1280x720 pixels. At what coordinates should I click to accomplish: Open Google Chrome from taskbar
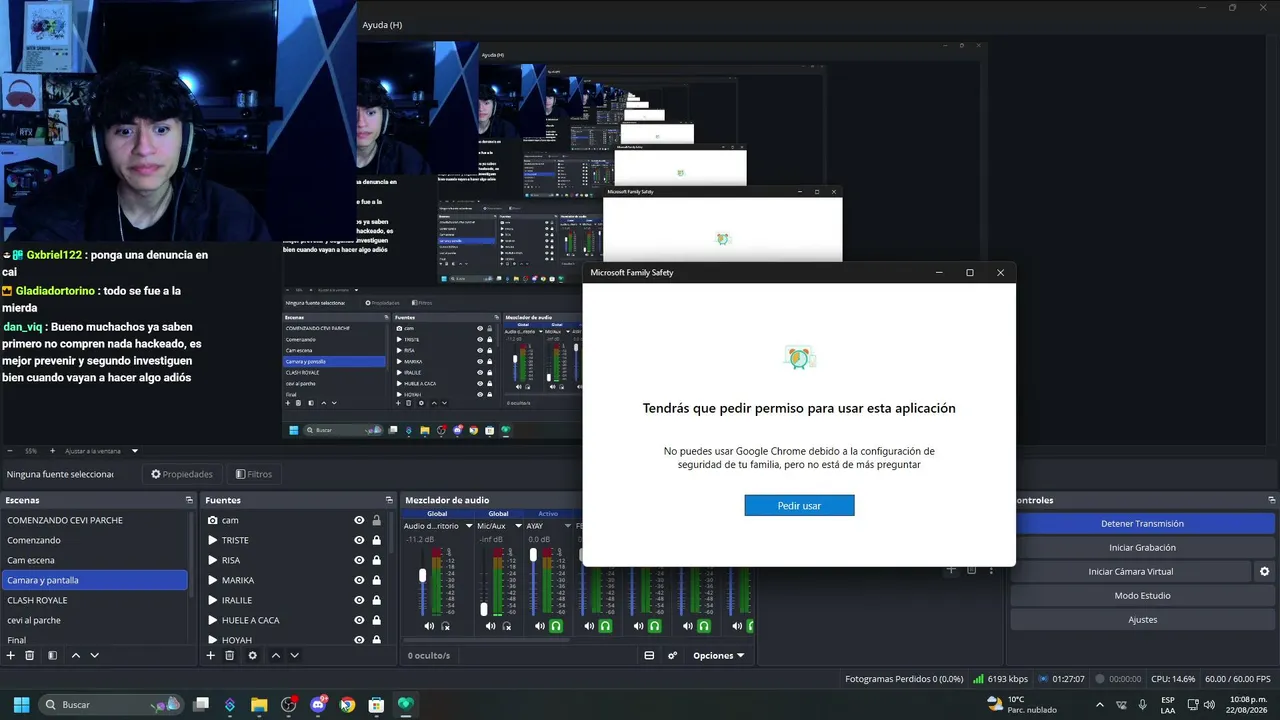point(347,704)
